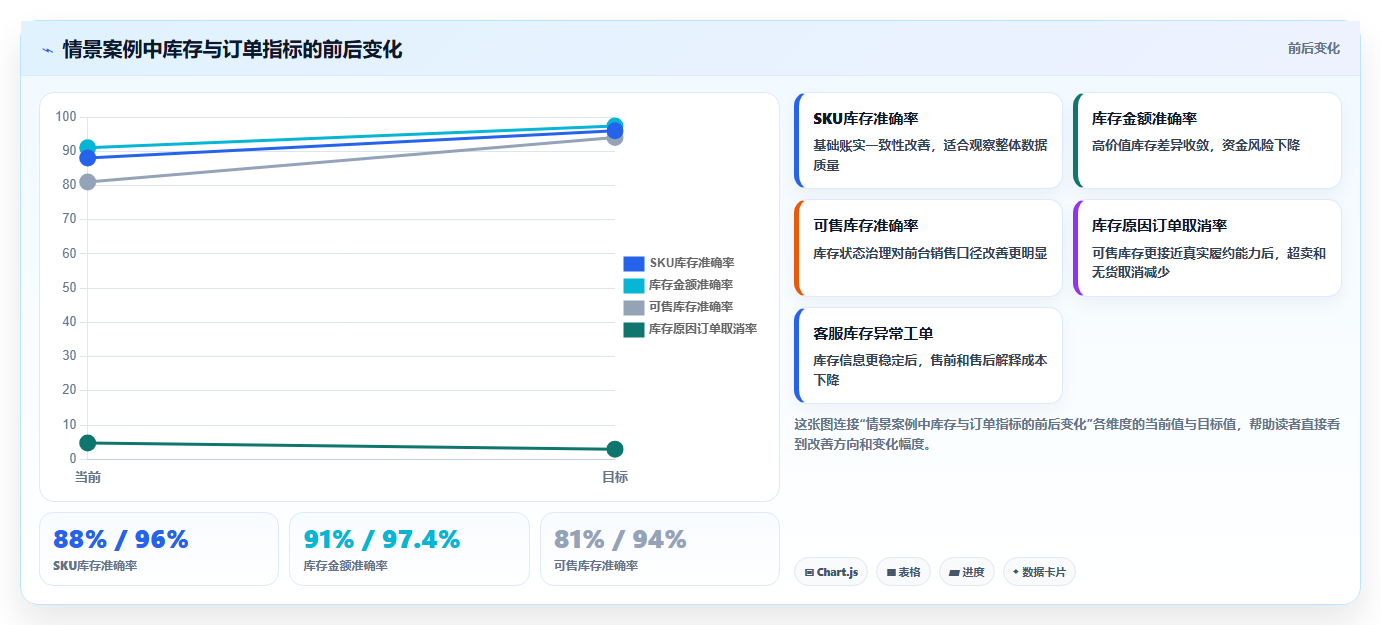Select the green data point at 目标
The height and width of the screenshot is (625, 1381).
pos(615,450)
